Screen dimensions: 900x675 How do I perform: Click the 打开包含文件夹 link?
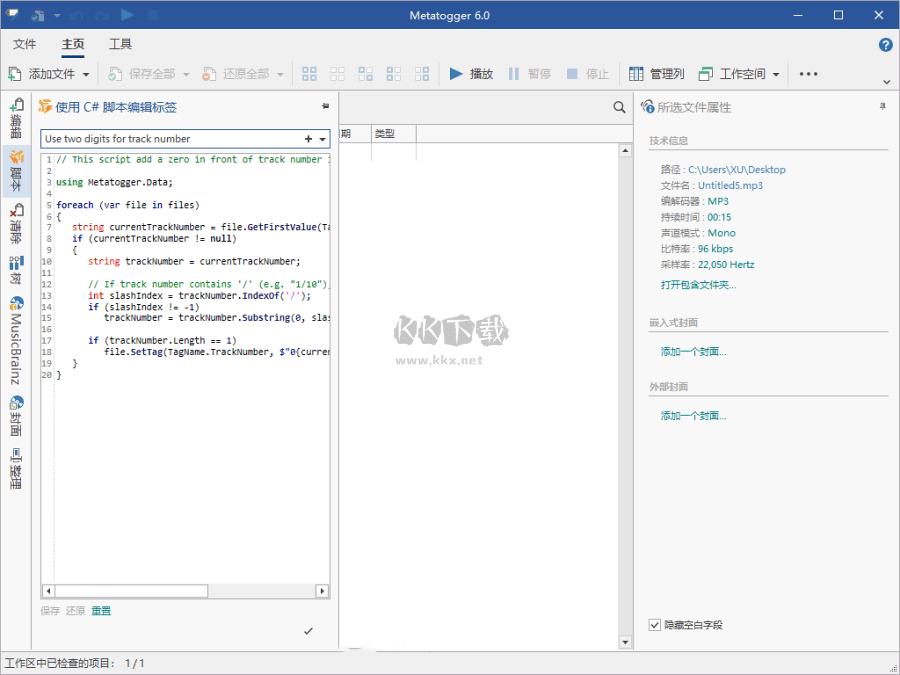click(697, 285)
